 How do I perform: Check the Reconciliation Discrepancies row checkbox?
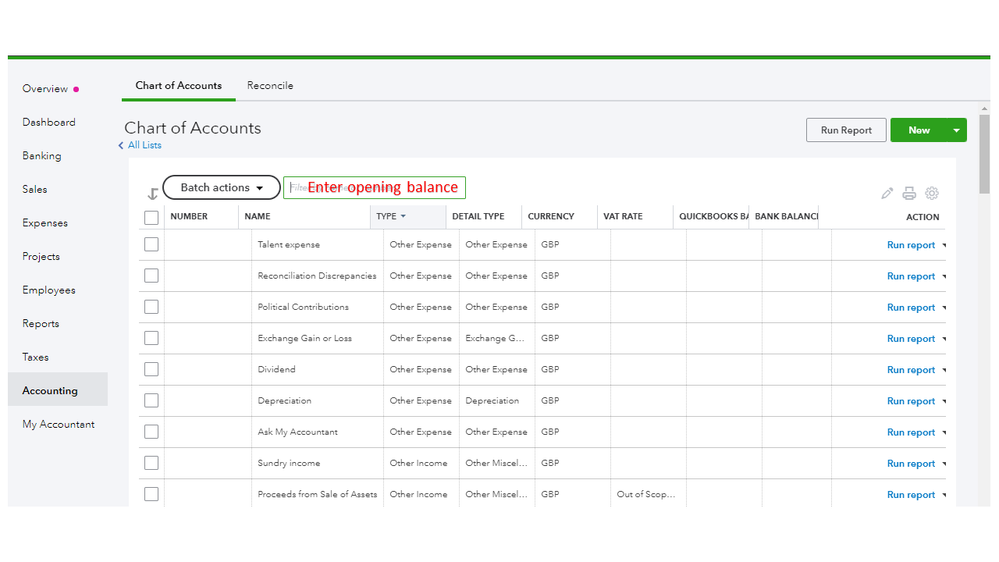point(151,276)
